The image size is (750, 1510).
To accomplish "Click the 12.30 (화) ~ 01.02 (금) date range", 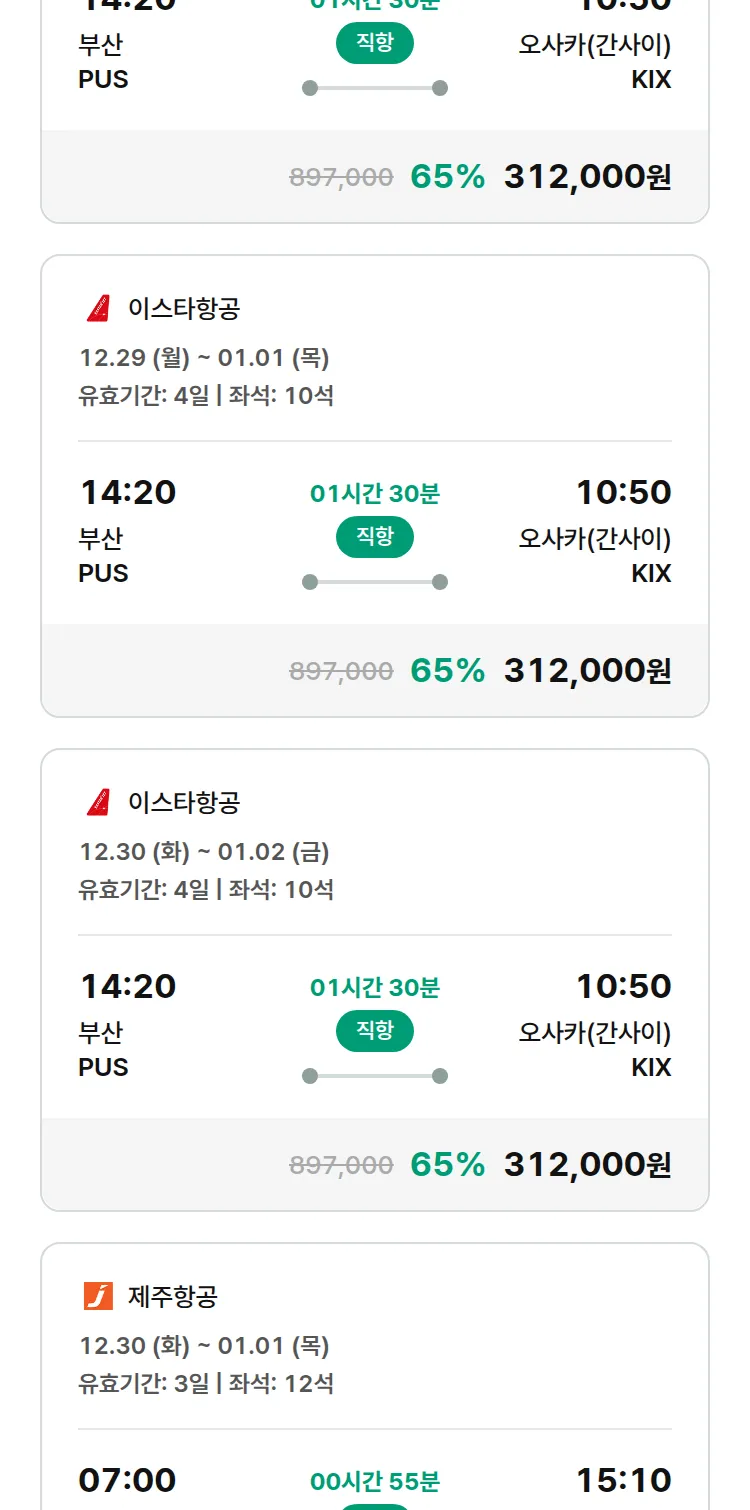I will tap(204, 852).
